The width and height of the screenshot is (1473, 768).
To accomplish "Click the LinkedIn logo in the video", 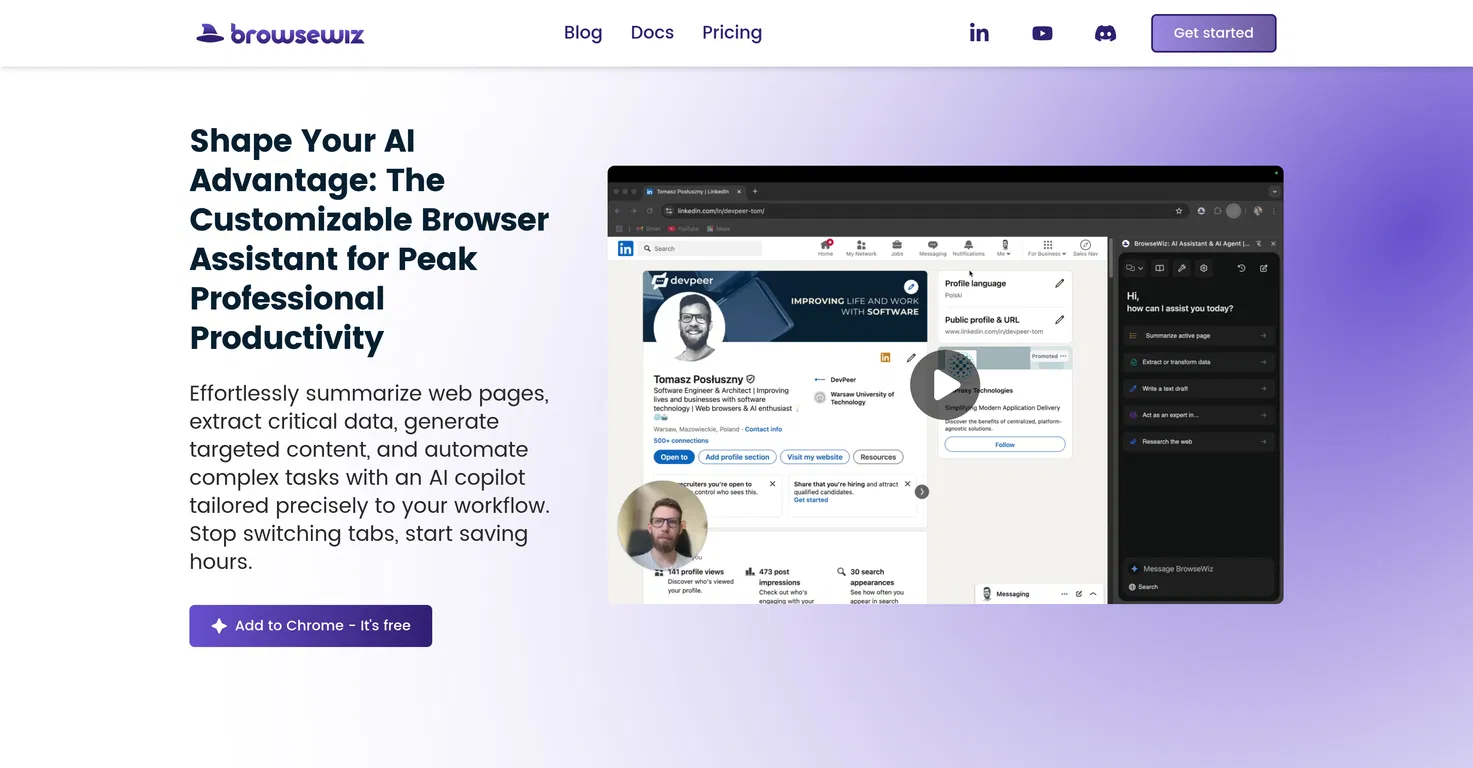I will [x=625, y=248].
